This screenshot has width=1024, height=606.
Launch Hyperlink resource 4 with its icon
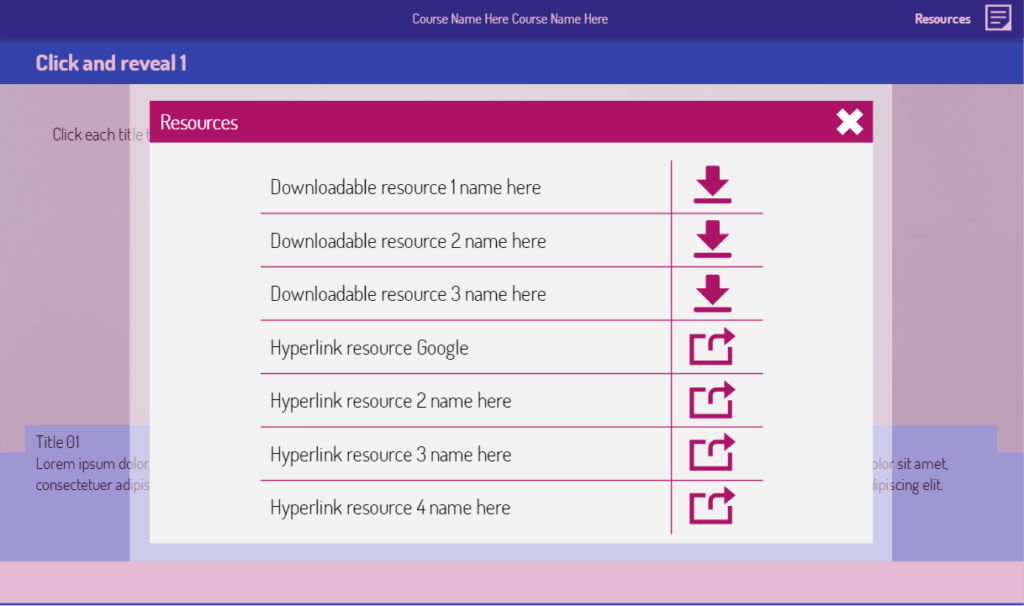point(712,507)
